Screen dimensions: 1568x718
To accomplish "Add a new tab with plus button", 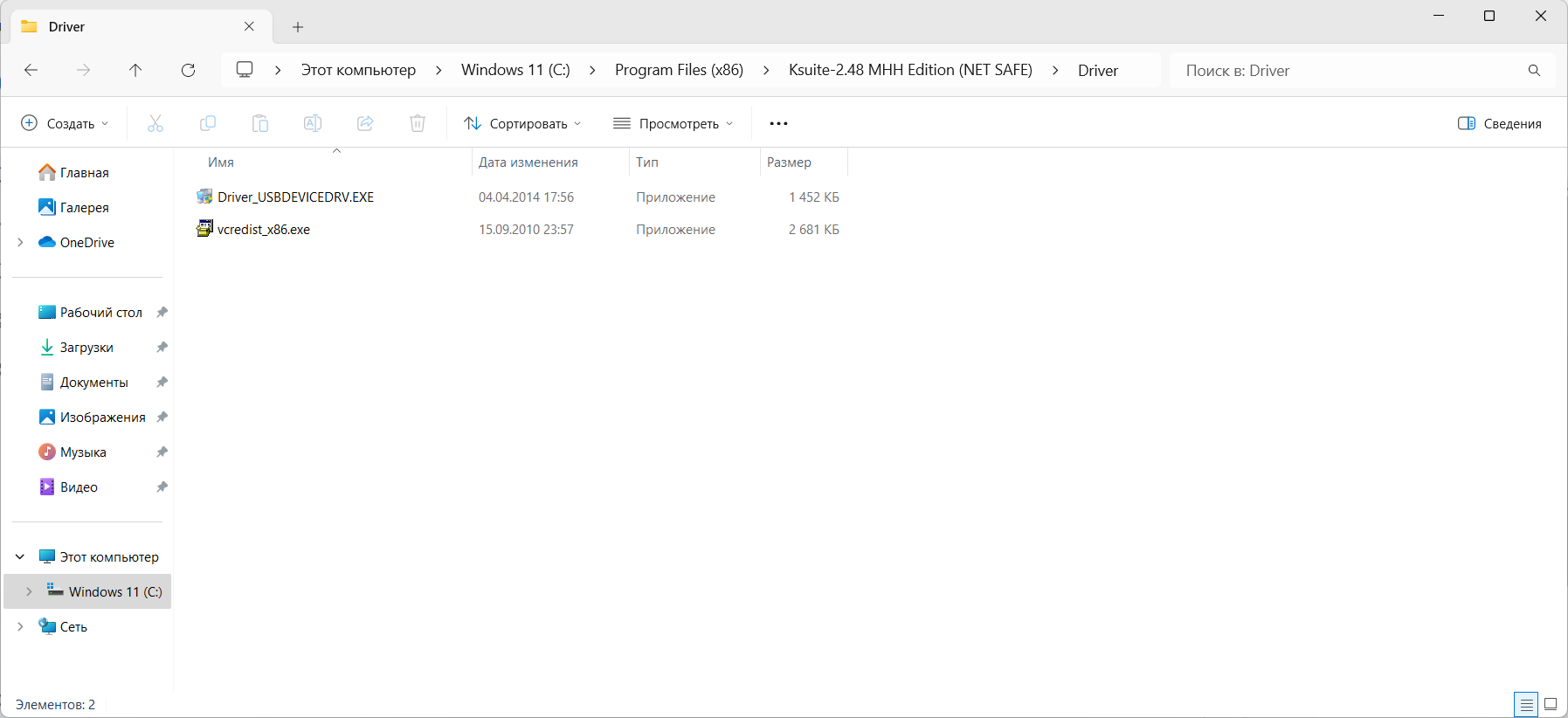I will (x=298, y=27).
